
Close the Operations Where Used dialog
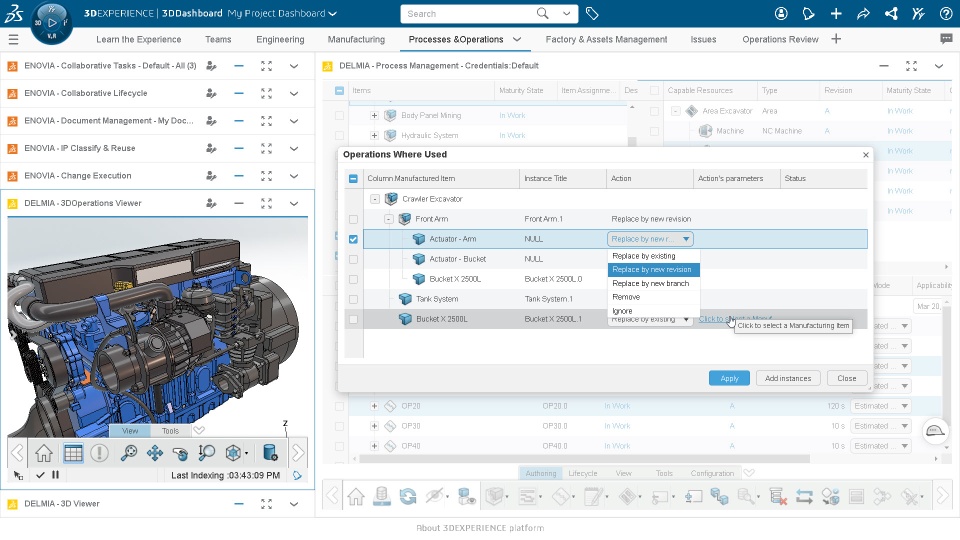coord(866,155)
